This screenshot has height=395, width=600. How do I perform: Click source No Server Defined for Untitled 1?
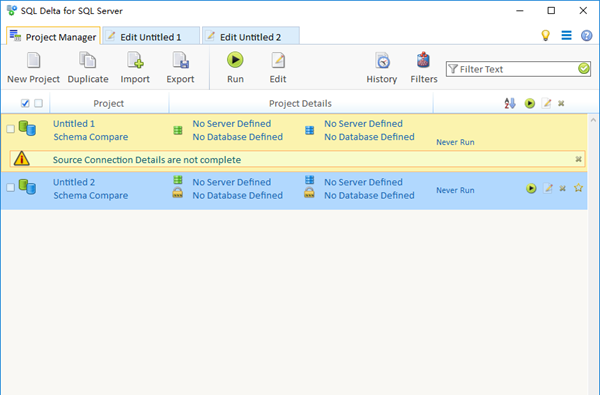click(232, 124)
